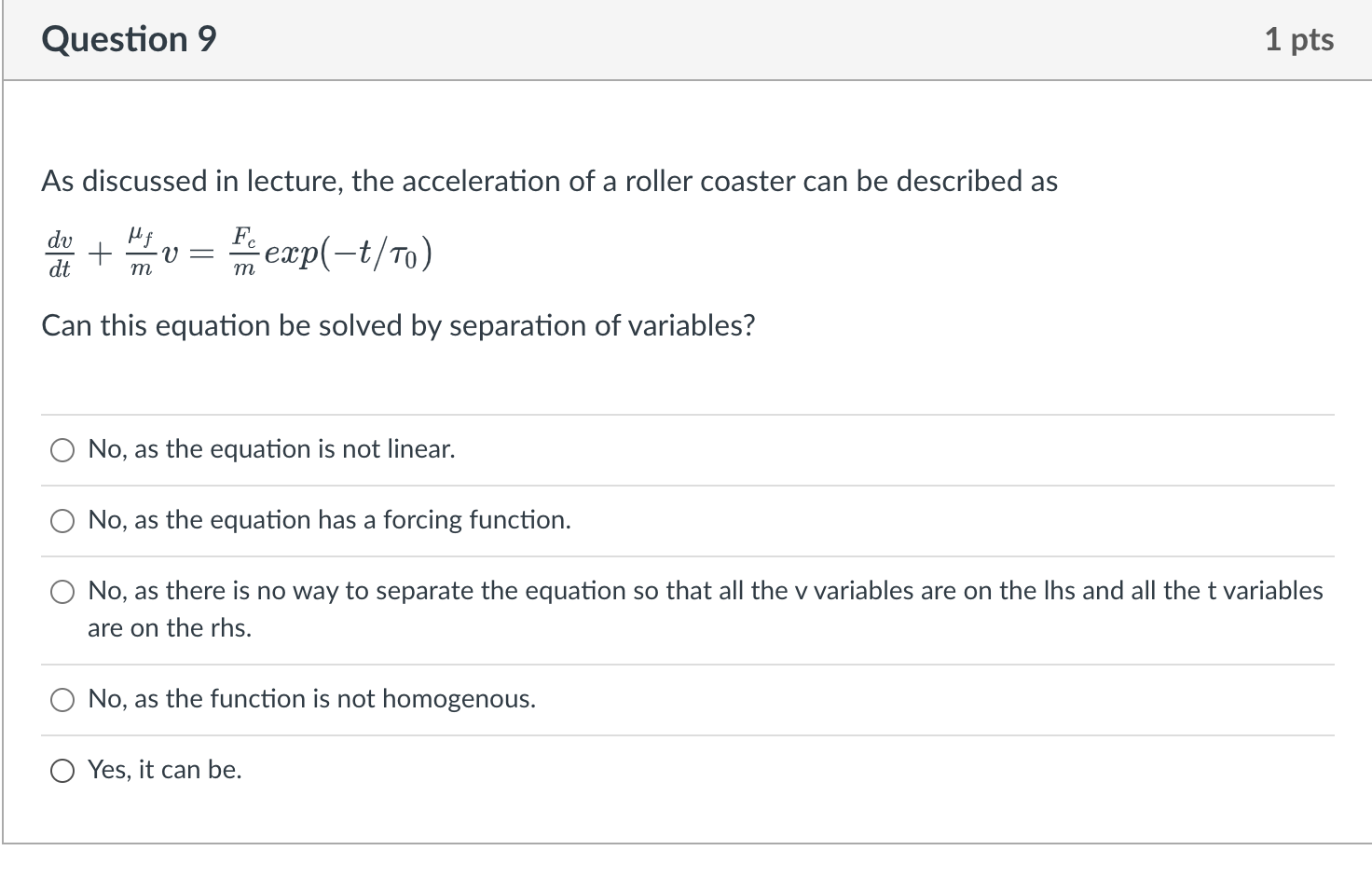Choose the 'not linear' answer text
The image size is (1372, 878).
[270, 449]
